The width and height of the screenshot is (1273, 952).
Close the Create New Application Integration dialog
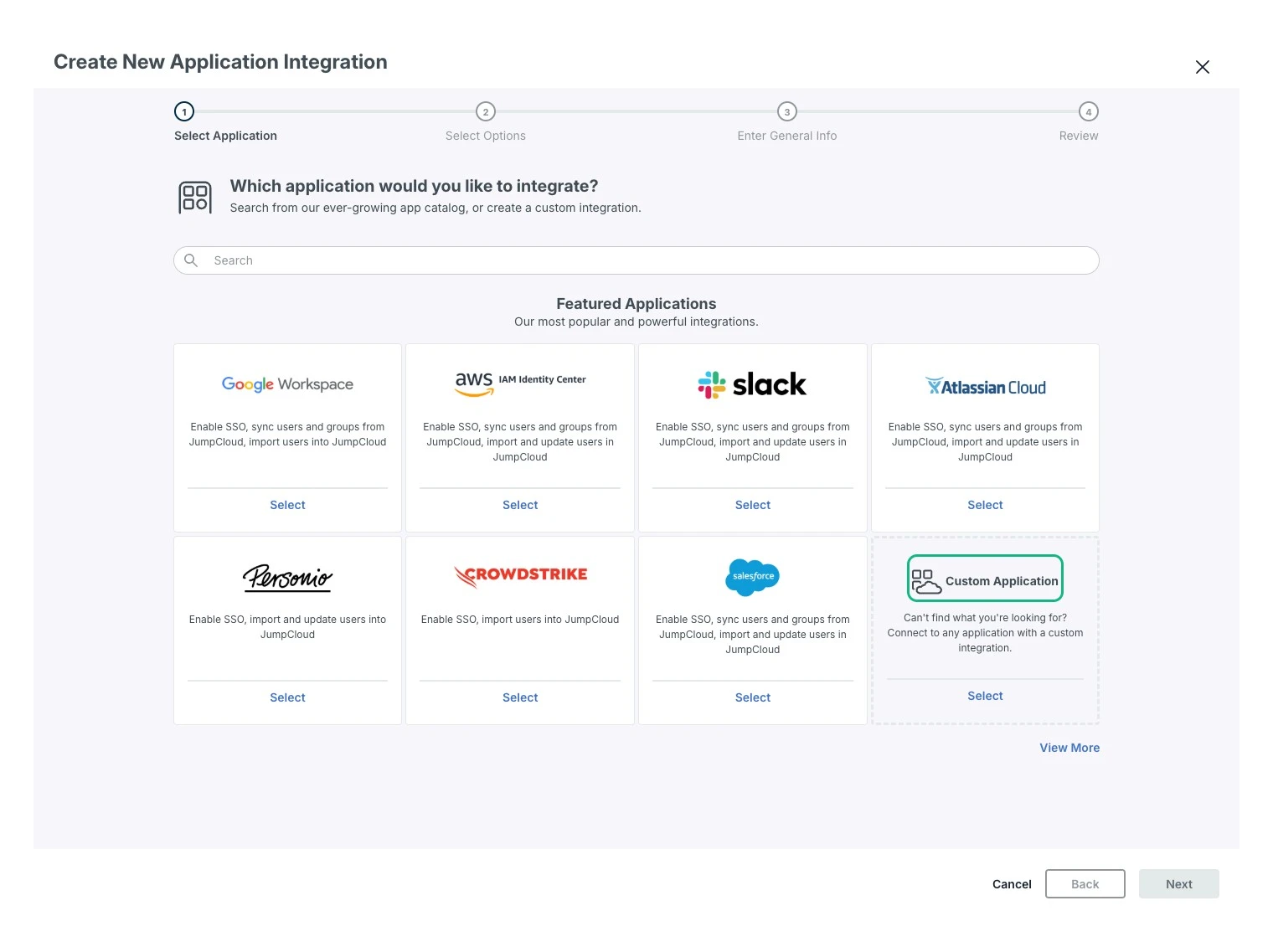[x=1202, y=67]
